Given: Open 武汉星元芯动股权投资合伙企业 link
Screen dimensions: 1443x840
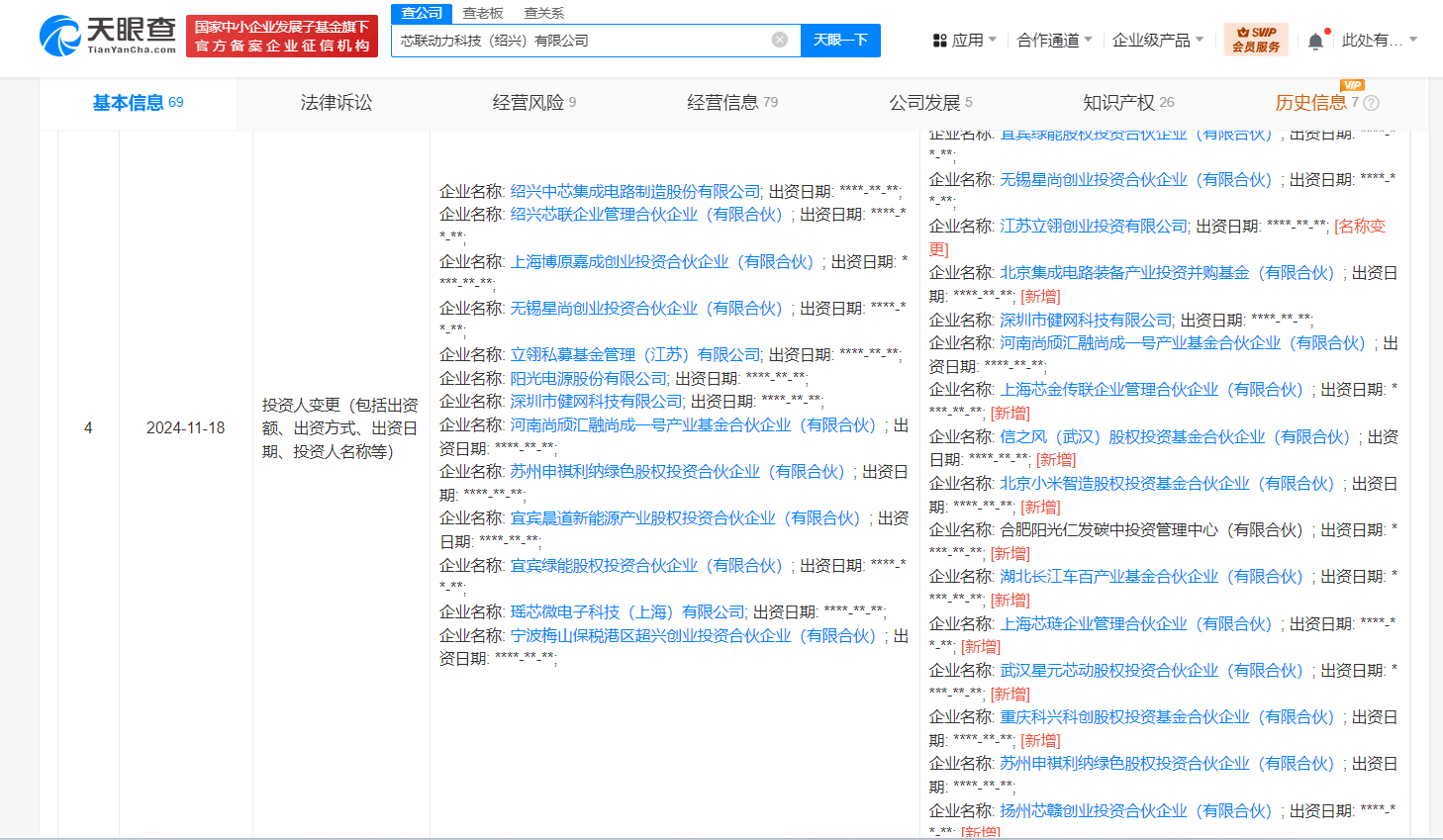Looking at the screenshot, I should [1156, 671].
